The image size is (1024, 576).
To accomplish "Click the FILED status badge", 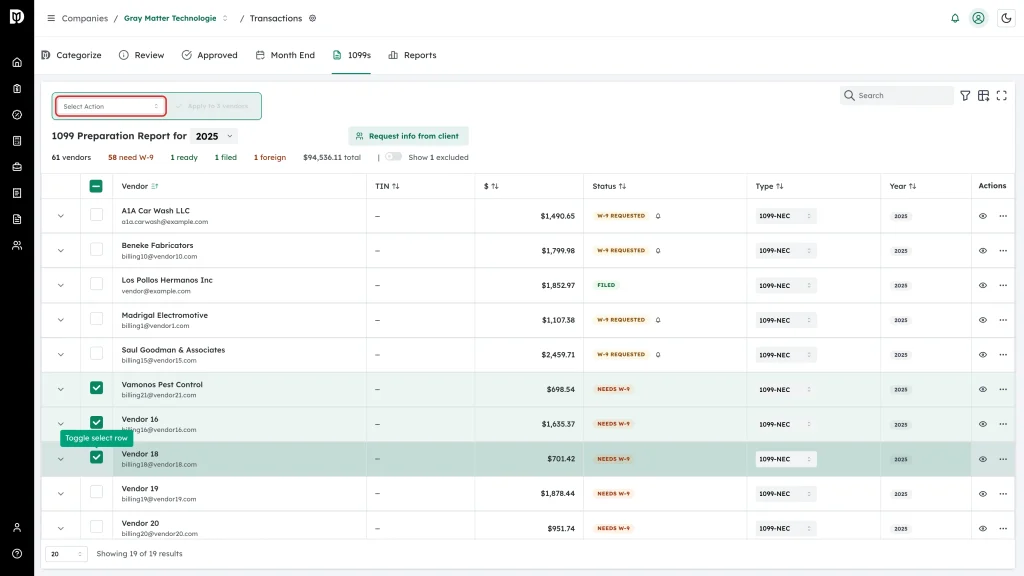I will tap(606, 285).
